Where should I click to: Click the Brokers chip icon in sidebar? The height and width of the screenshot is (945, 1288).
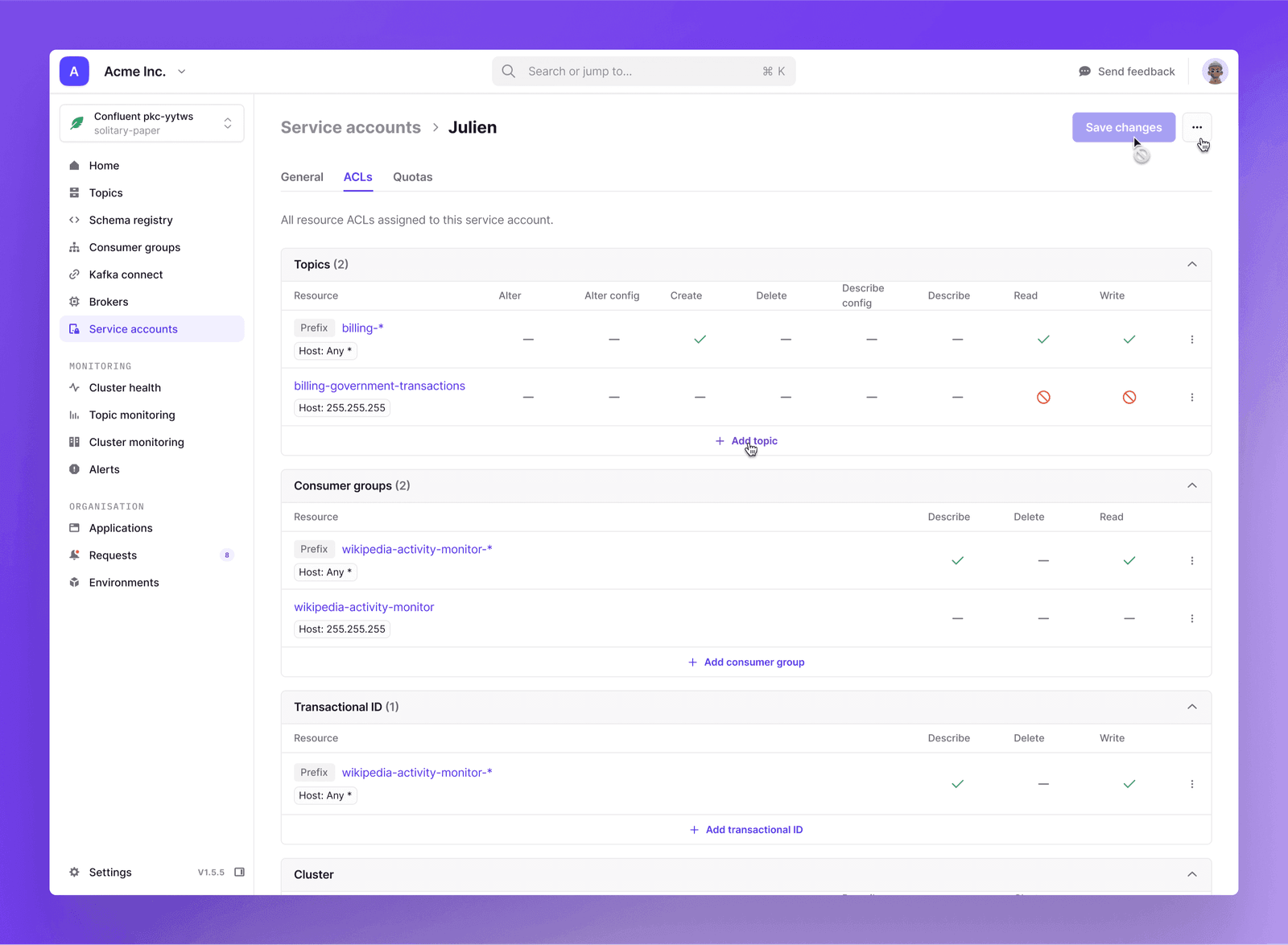74,302
